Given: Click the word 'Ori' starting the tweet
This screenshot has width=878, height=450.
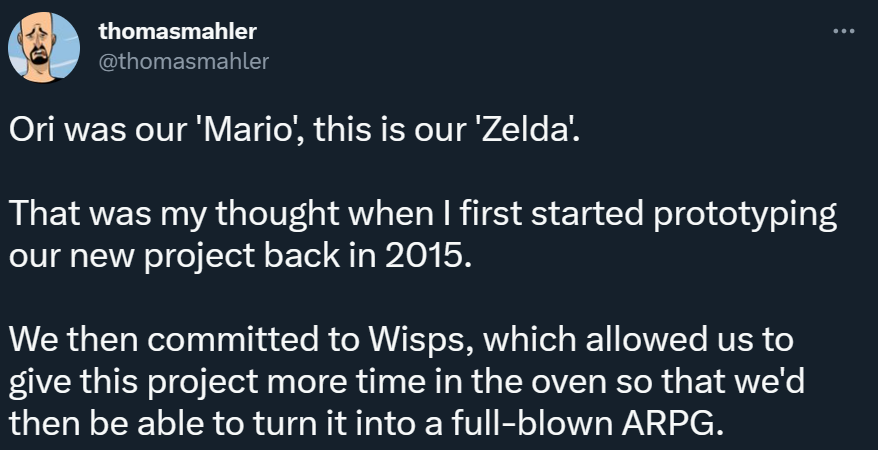Looking at the screenshot, I should (x=30, y=134).
